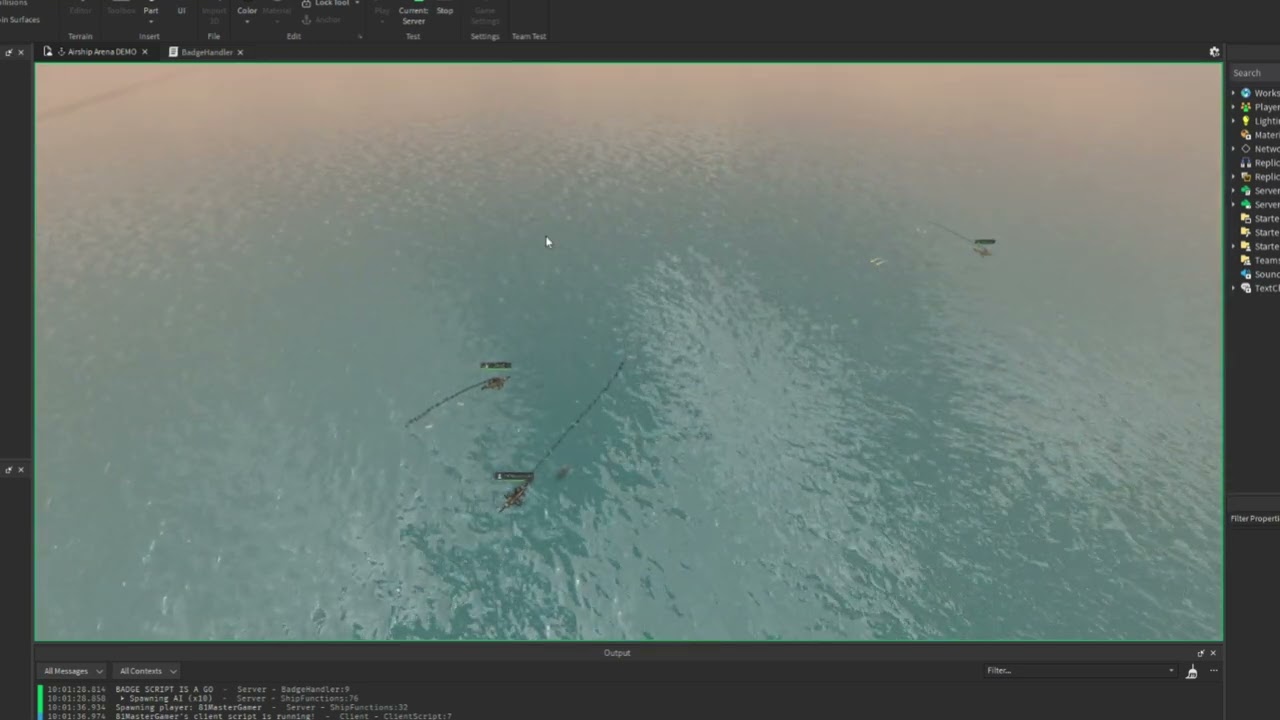Click the SoundService icon in Explorer
The width and height of the screenshot is (1280, 720).
point(1245,274)
